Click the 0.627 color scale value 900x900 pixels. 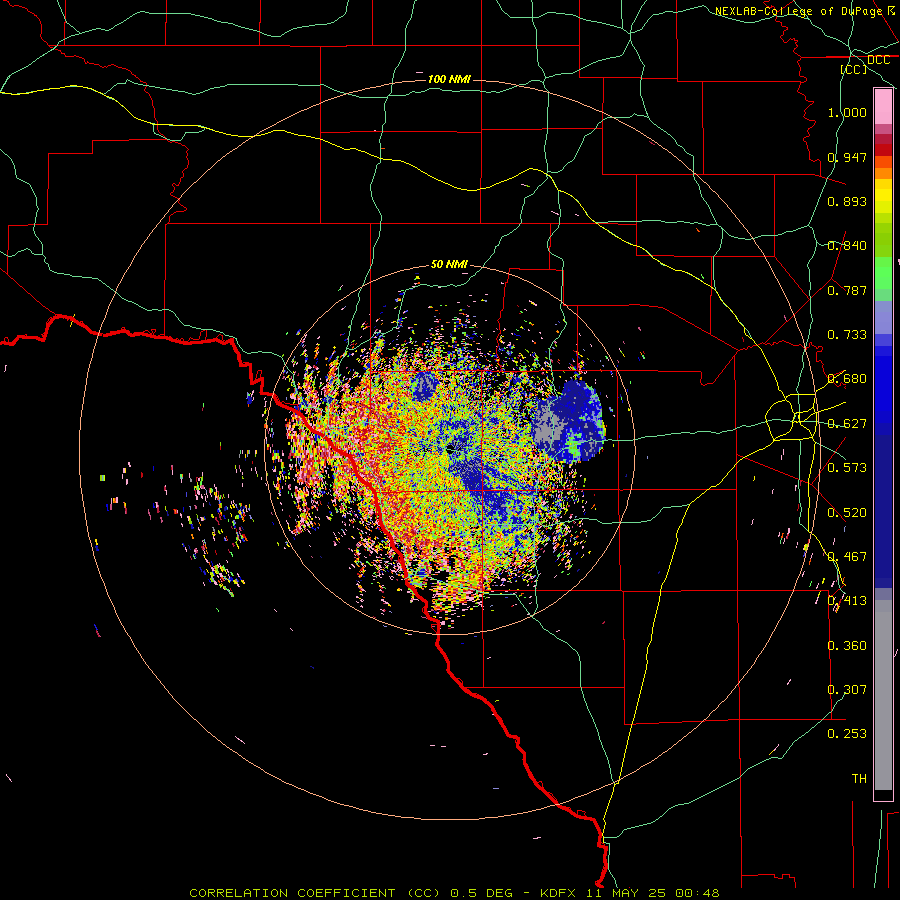(847, 424)
